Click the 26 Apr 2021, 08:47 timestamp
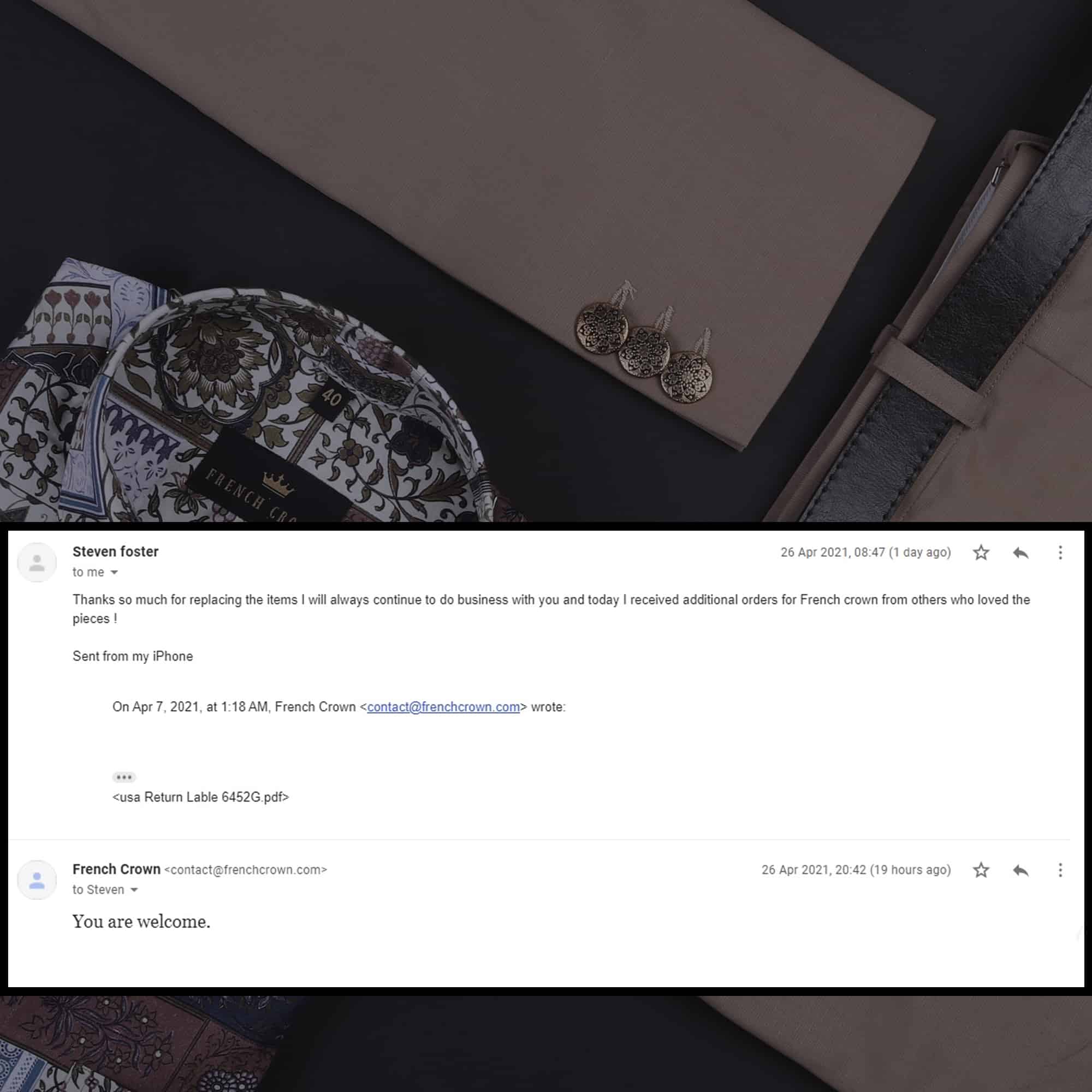The height and width of the screenshot is (1092, 1092). click(865, 552)
